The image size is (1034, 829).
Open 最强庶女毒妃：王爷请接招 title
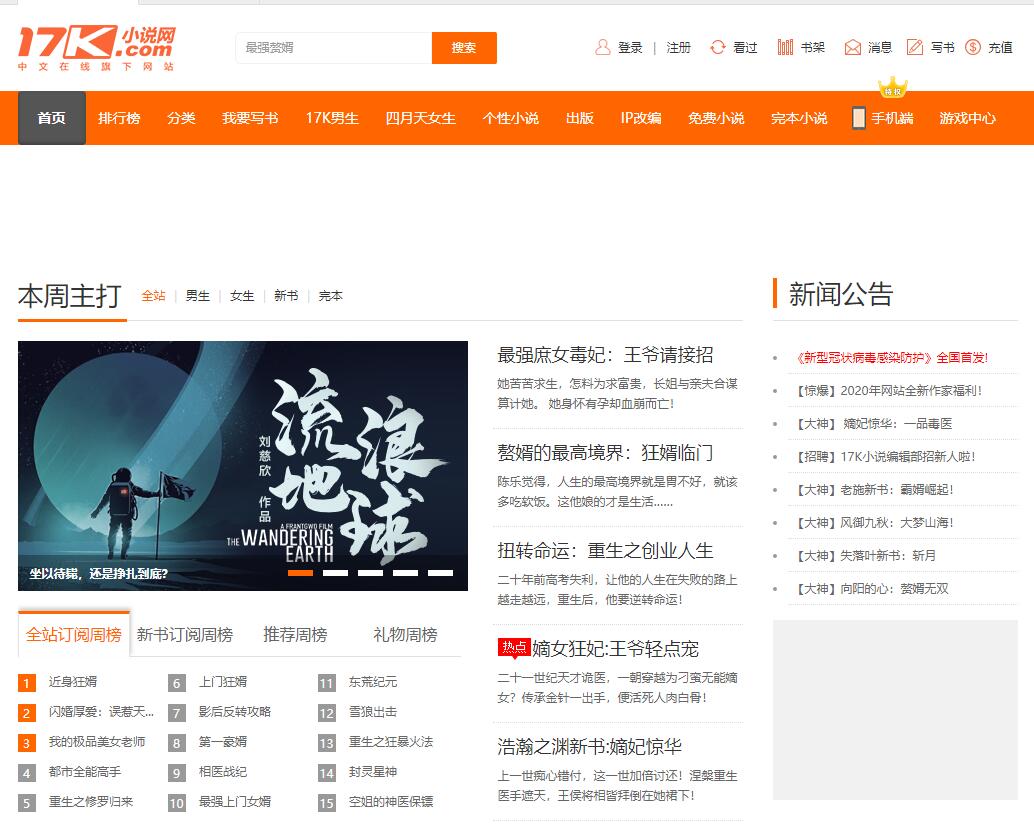coord(605,355)
